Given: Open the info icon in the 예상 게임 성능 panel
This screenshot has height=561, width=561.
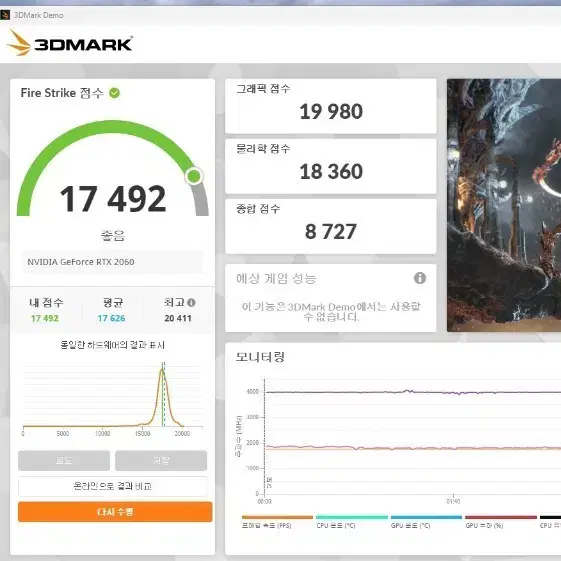Looking at the screenshot, I should [420, 278].
